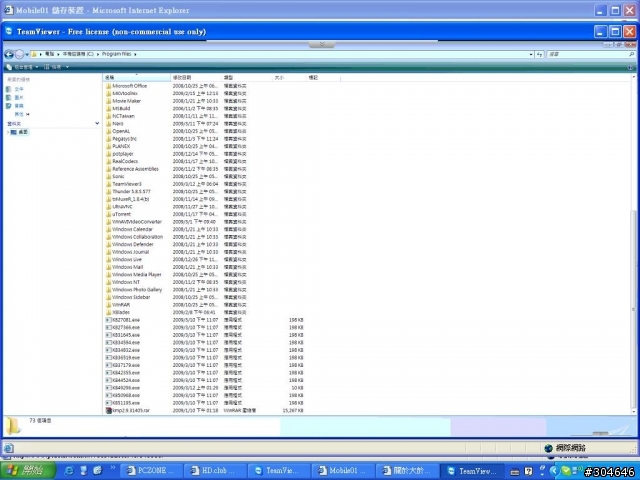
Task: Click the keyboard language bar icon
Action: click(515, 472)
